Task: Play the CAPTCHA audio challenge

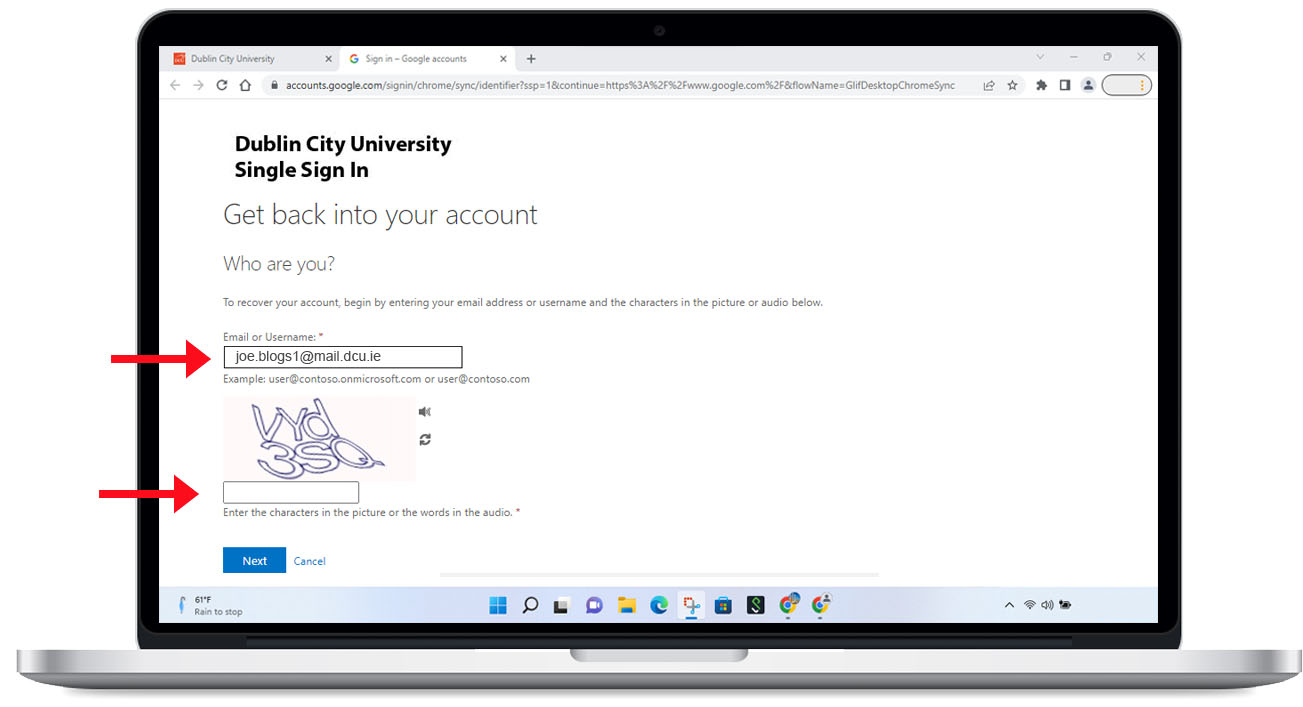Action: (x=425, y=412)
